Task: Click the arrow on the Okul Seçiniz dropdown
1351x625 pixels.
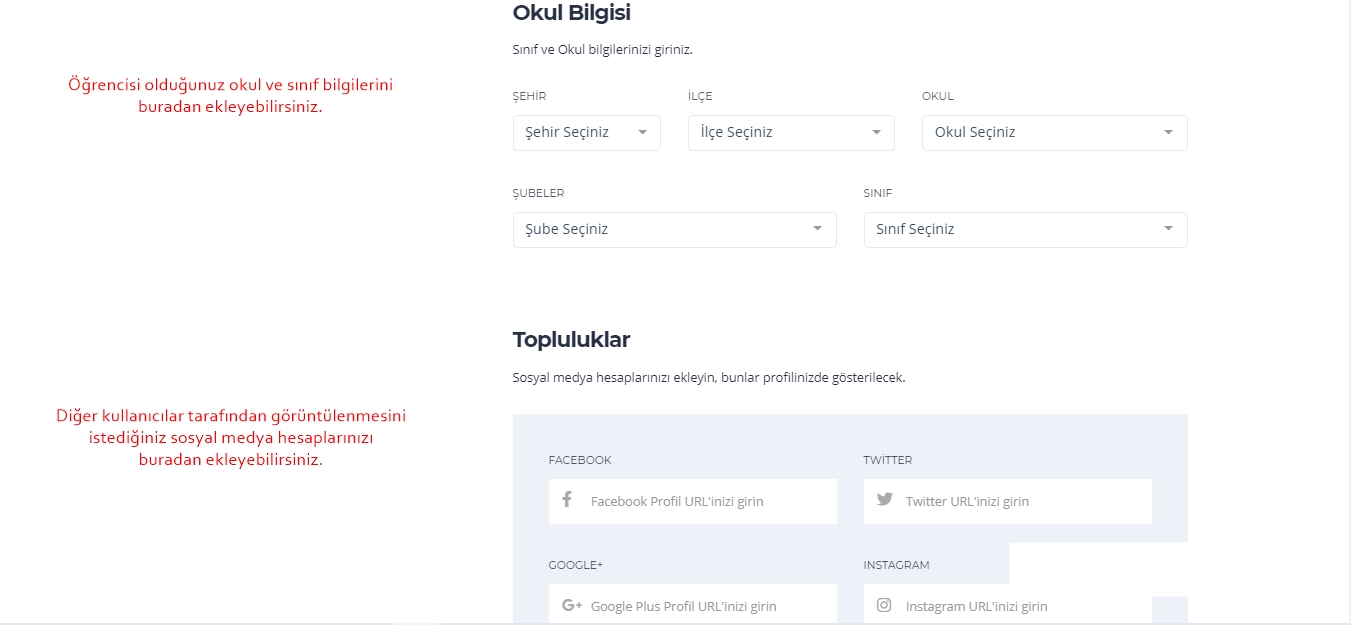Action: [1168, 132]
